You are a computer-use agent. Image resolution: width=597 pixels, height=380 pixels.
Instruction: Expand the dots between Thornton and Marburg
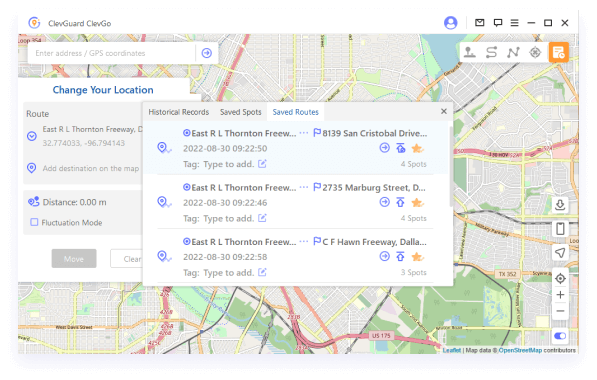coord(304,187)
